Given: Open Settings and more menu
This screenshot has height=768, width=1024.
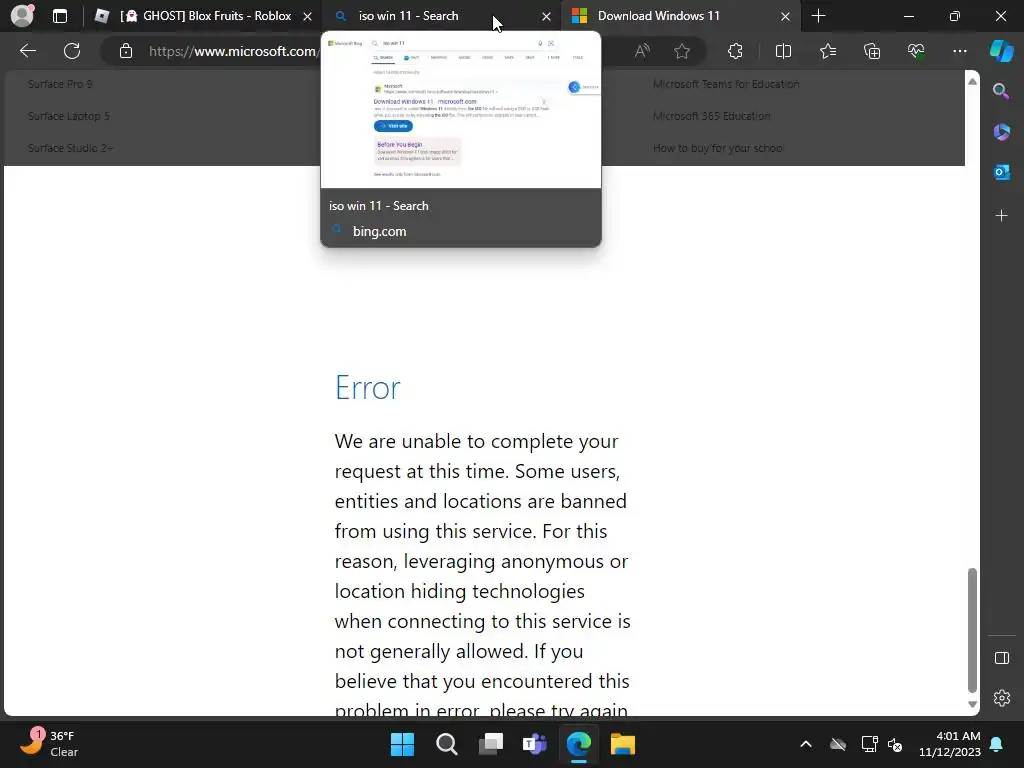Looking at the screenshot, I should [x=959, y=51].
